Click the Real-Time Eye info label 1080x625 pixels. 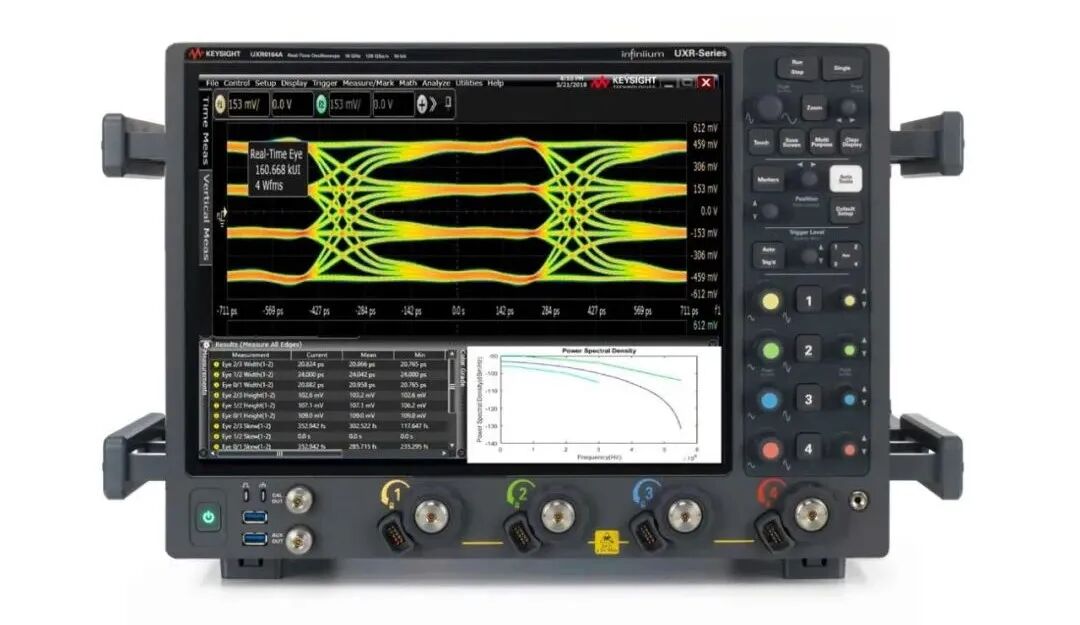[276, 170]
